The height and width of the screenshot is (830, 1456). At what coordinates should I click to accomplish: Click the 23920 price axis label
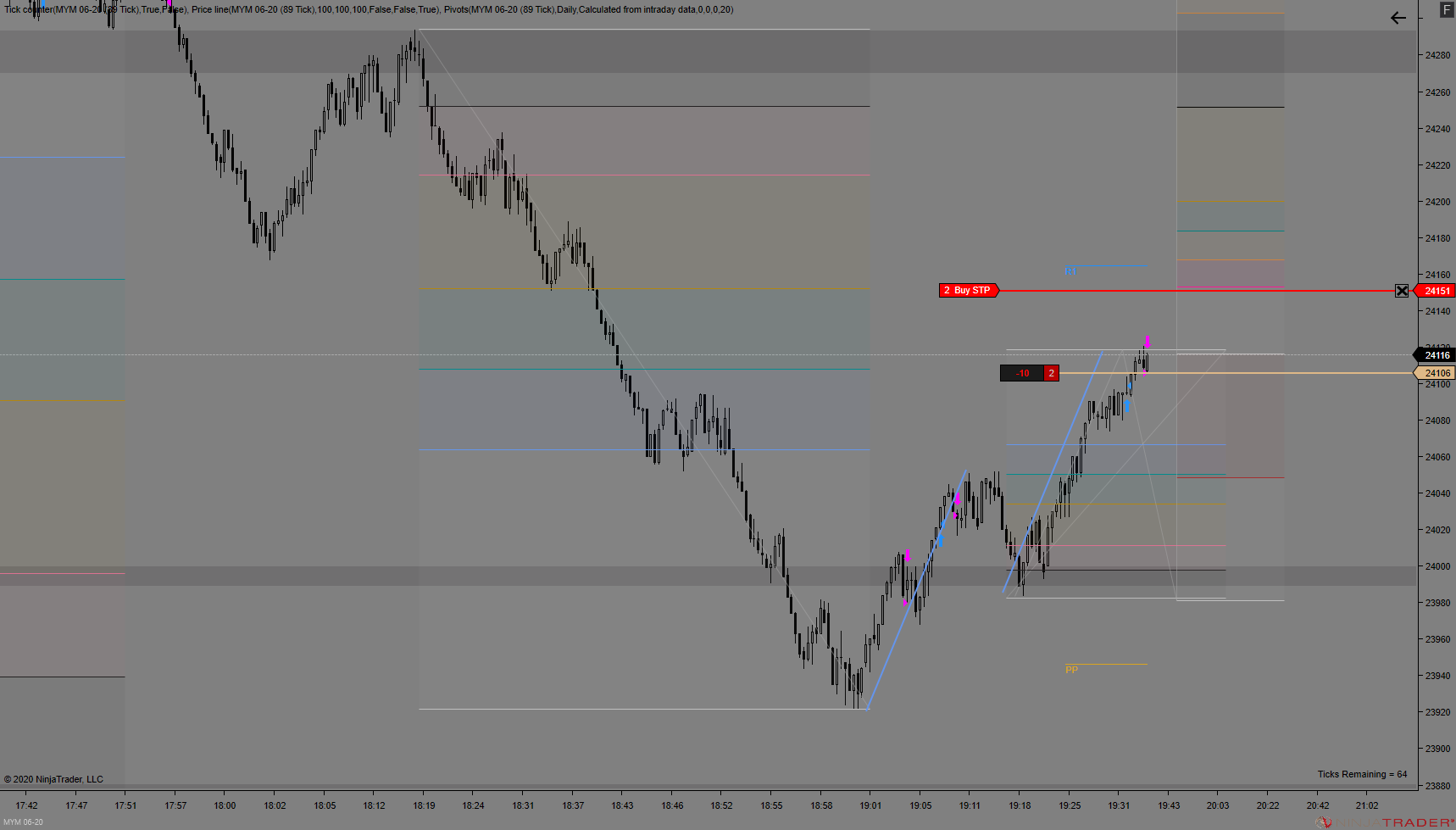1437,713
